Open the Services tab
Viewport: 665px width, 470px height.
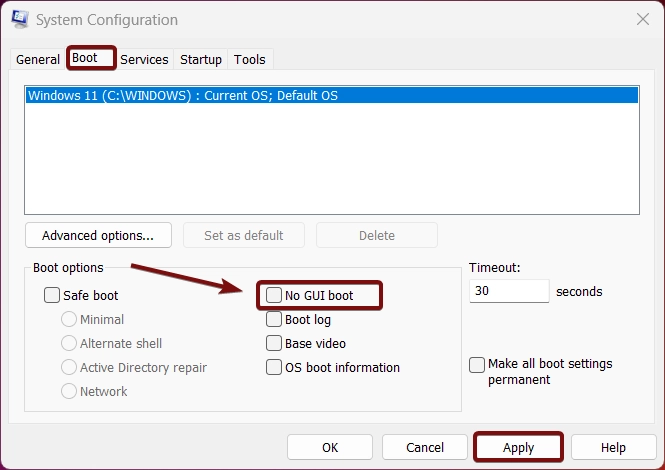tap(144, 59)
